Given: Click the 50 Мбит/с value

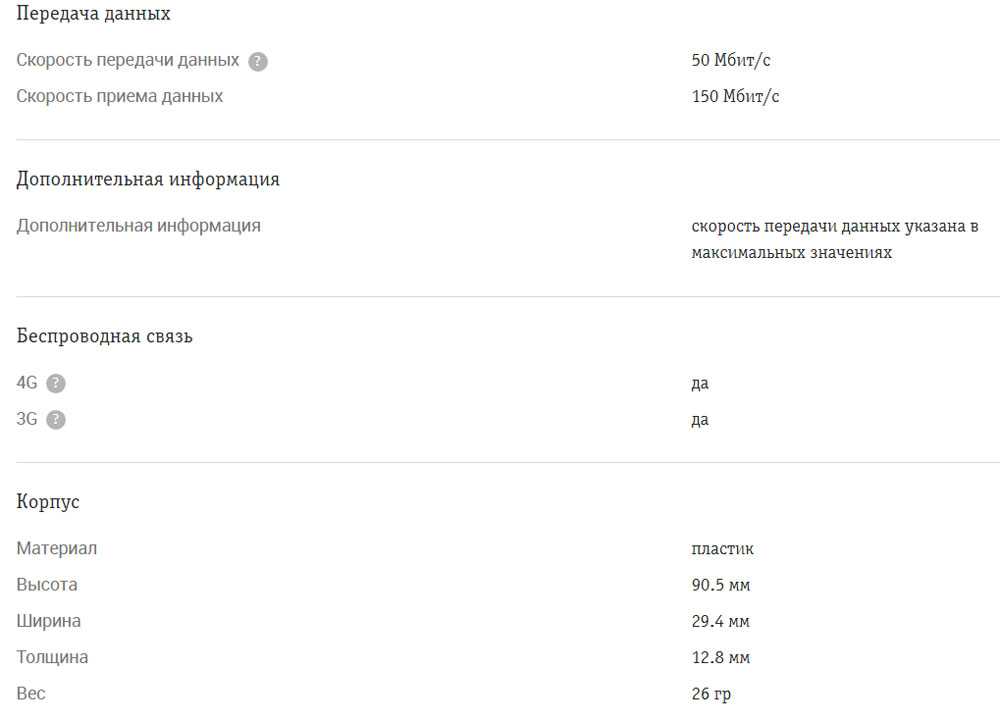Looking at the screenshot, I should (731, 61).
